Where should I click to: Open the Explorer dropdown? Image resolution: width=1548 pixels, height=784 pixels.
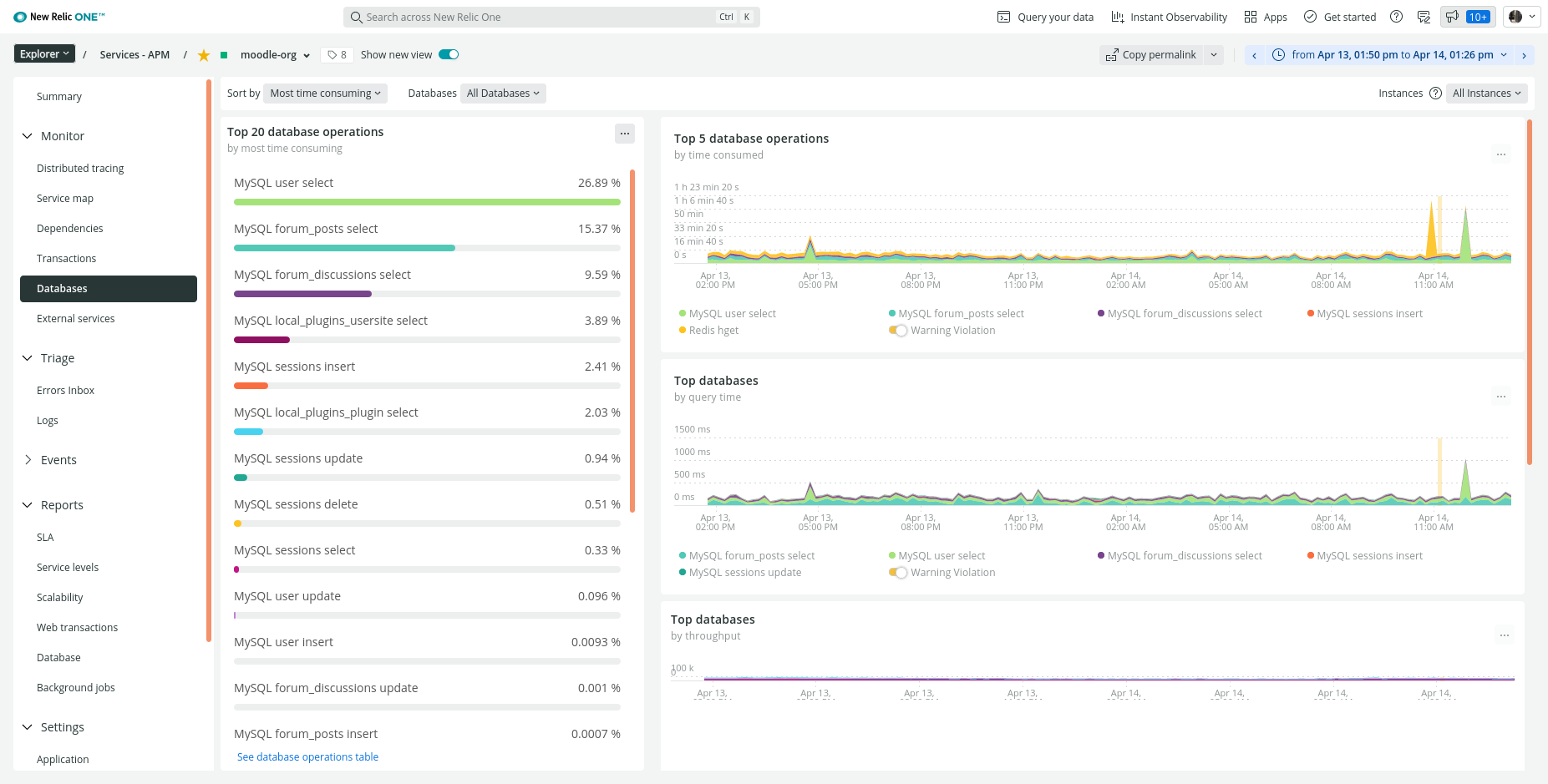[x=44, y=54]
